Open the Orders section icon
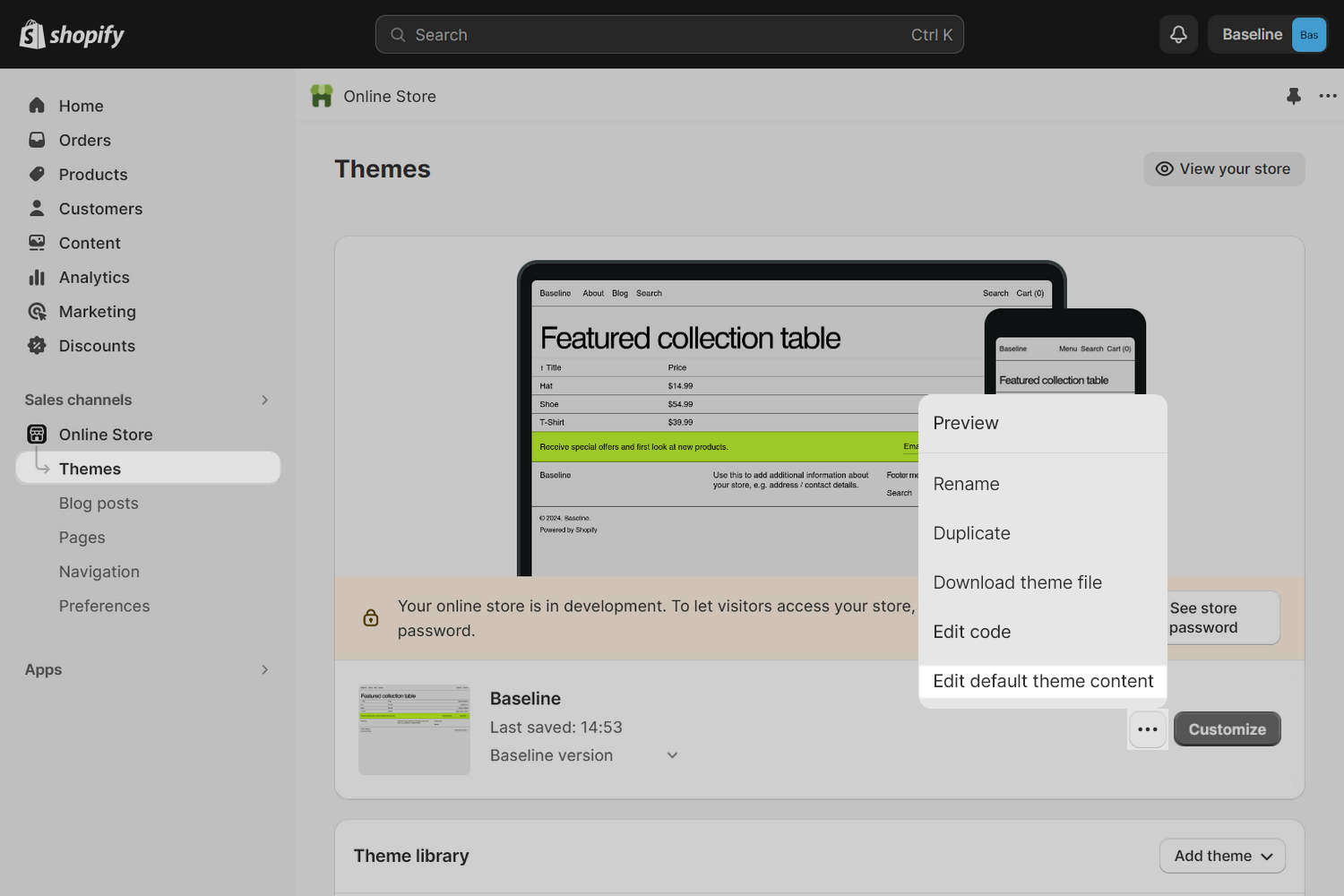Image resolution: width=1344 pixels, height=896 pixels. (37, 140)
